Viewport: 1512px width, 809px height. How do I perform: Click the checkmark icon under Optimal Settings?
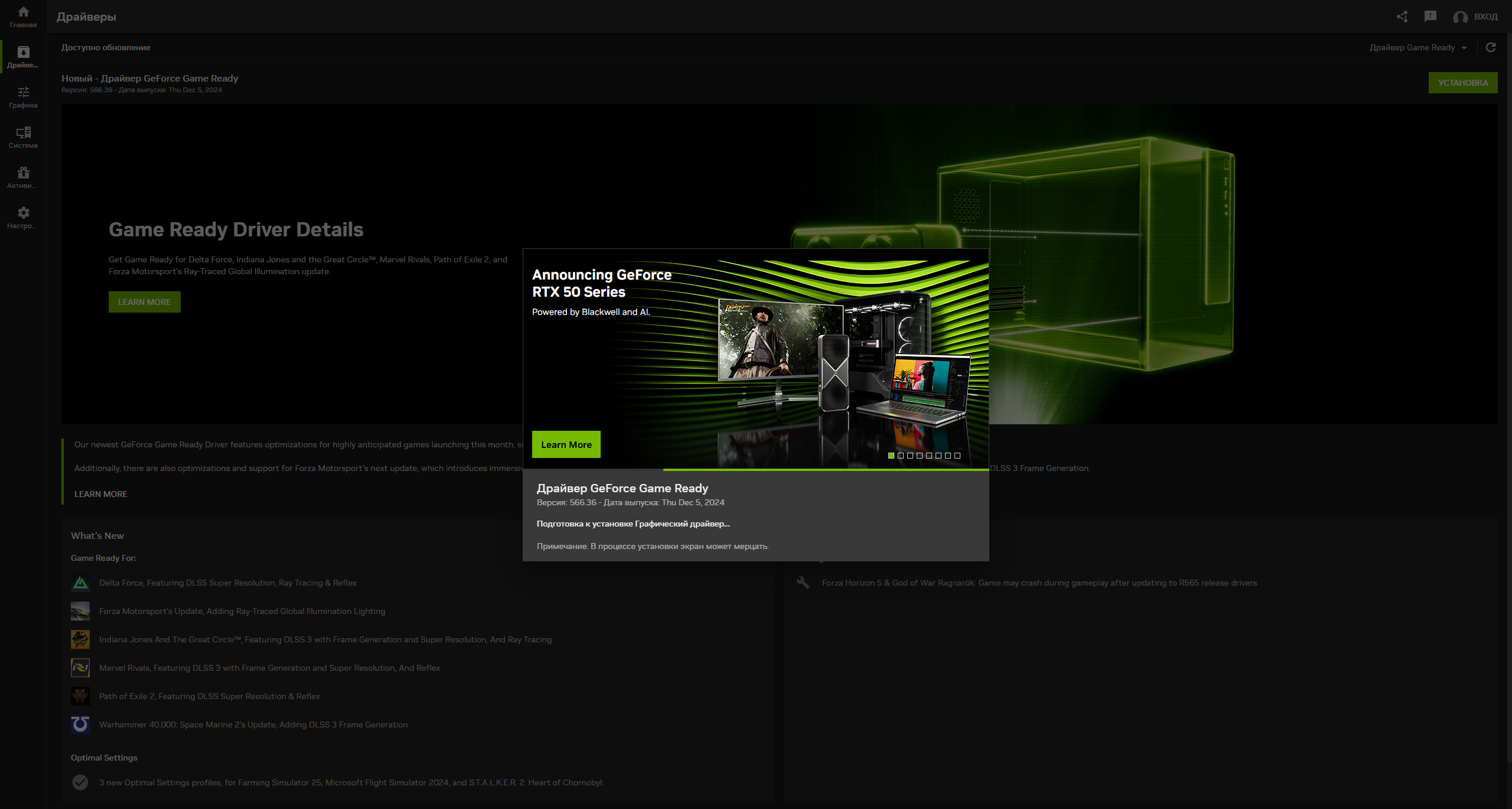(80, 782)
